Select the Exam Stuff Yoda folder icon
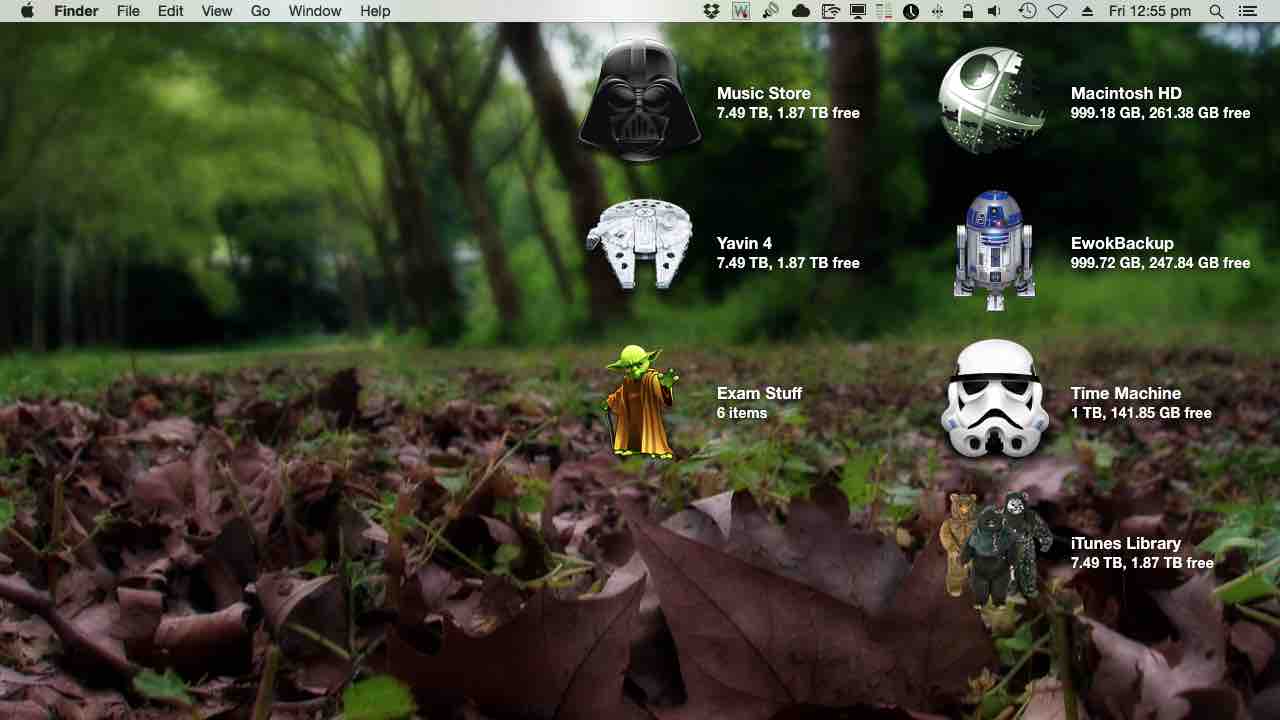This screenshot has height=720, width=1280. tap(640, 401)
